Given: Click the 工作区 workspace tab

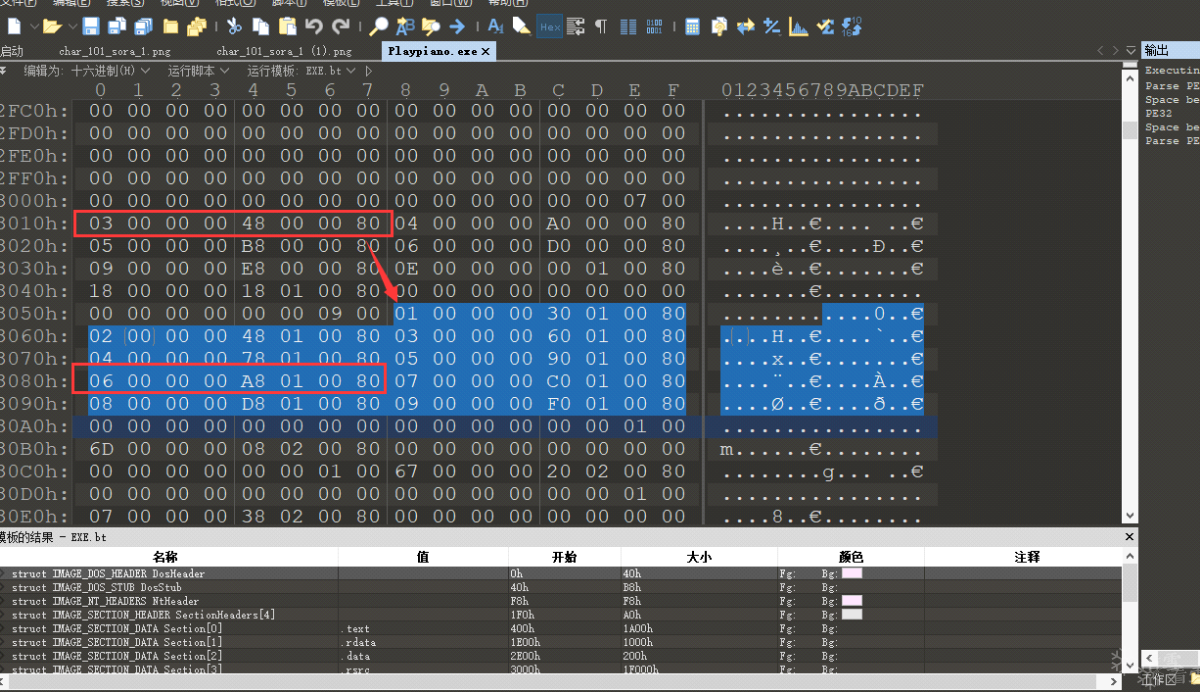Looking at the screenshot, I should coord(1160,680).
